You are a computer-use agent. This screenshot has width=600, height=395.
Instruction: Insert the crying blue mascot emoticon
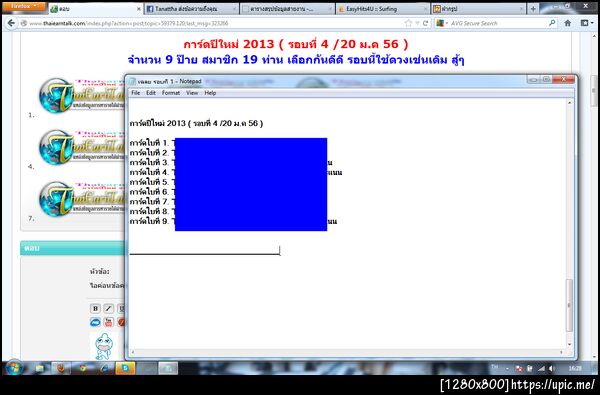104,346
